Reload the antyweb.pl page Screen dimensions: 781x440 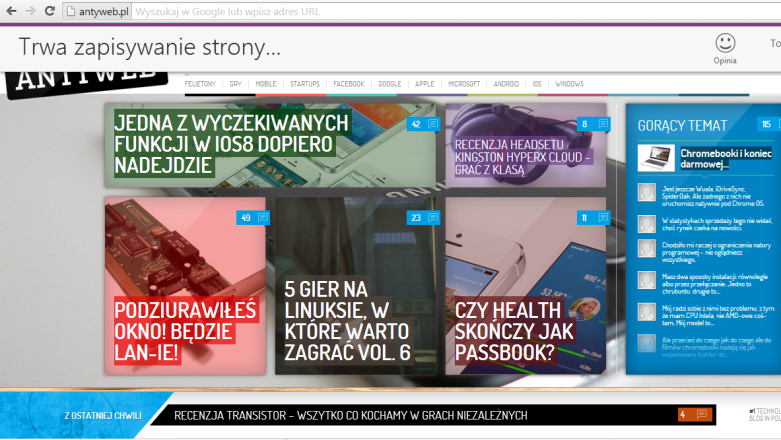tap(49, 10)
